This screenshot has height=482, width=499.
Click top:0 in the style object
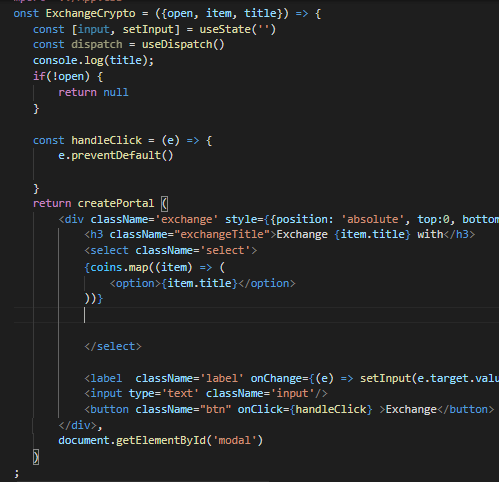(x=433, y=219)
